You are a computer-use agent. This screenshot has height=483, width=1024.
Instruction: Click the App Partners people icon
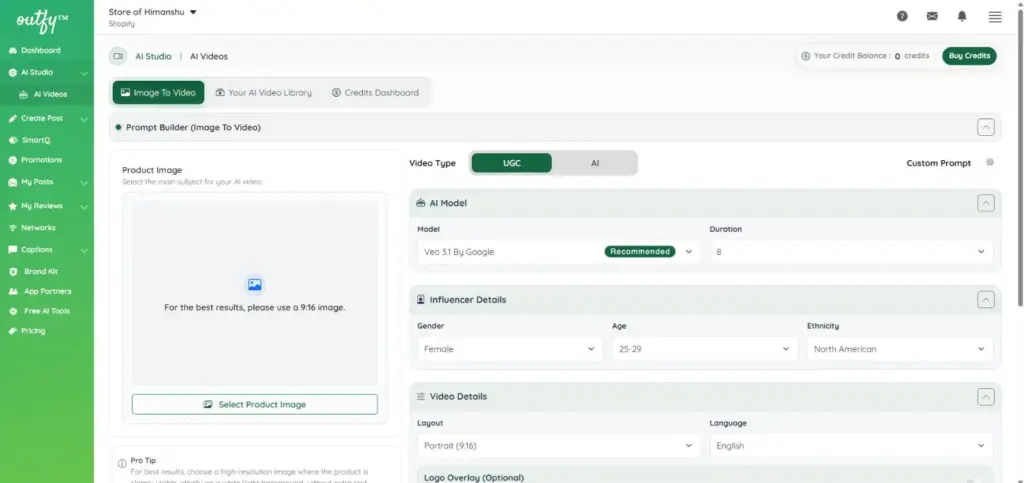point(13,291)
